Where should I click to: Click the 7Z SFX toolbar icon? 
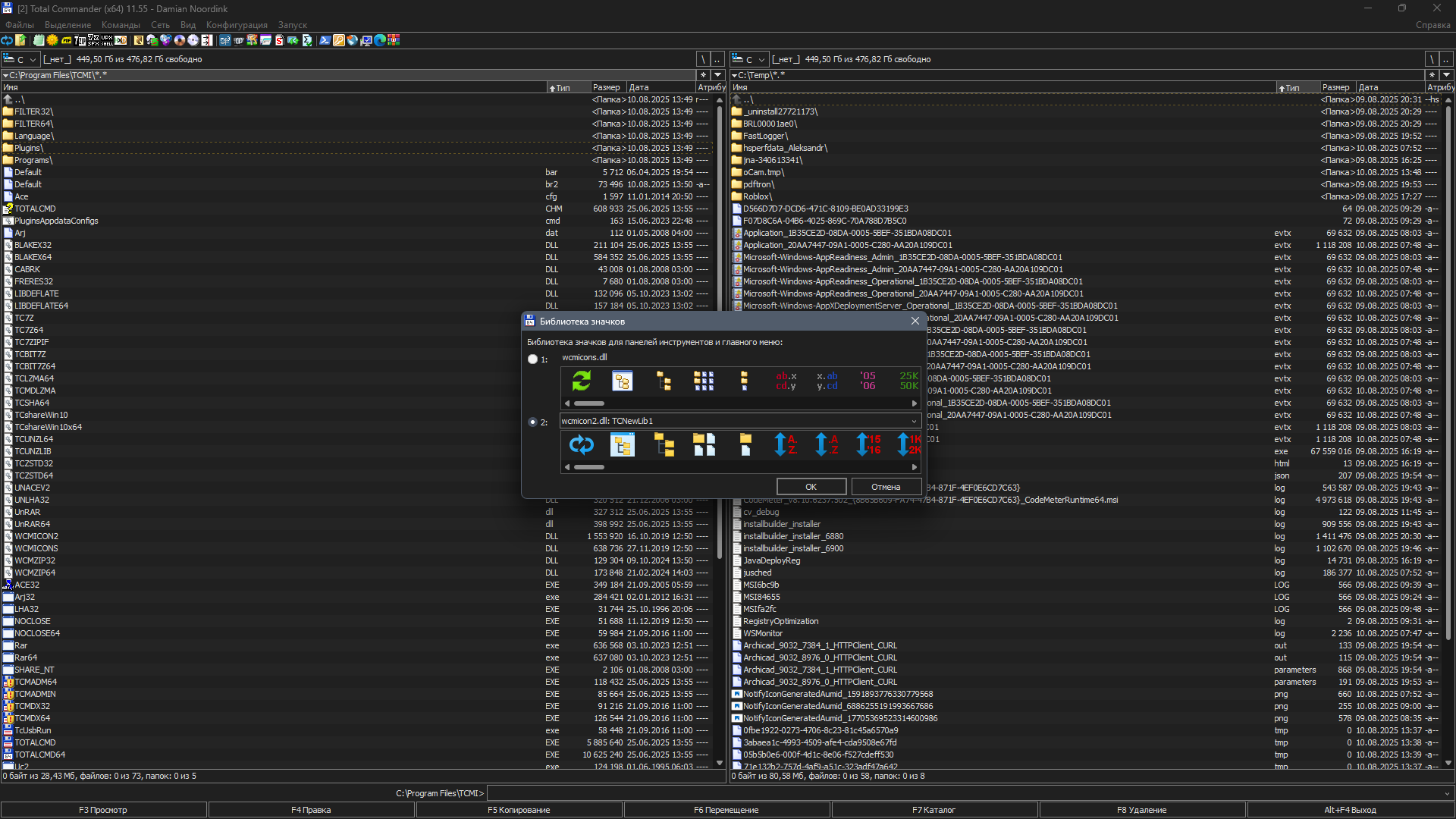[93, 40]
